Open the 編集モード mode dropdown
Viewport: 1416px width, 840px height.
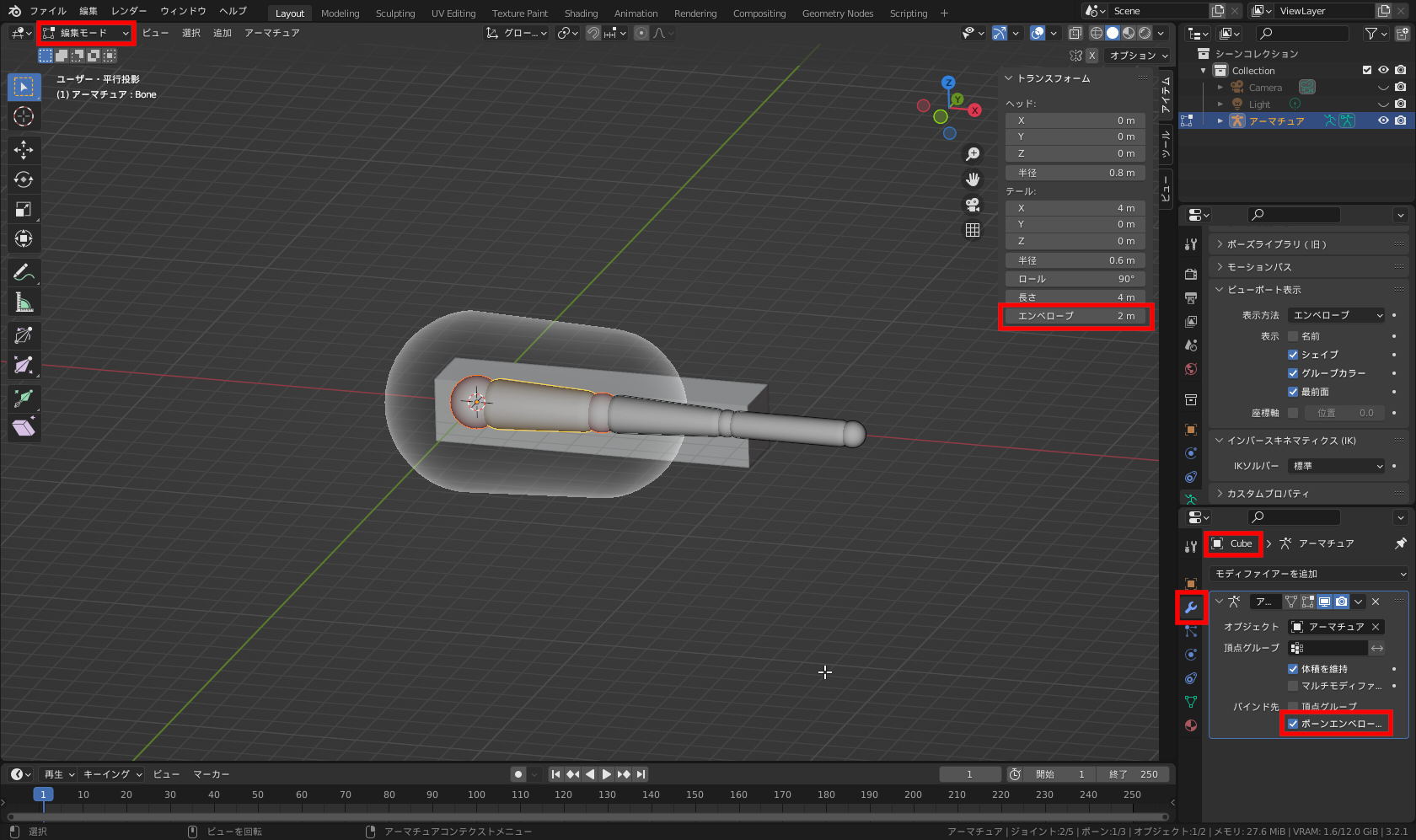(x=86, y=33)
